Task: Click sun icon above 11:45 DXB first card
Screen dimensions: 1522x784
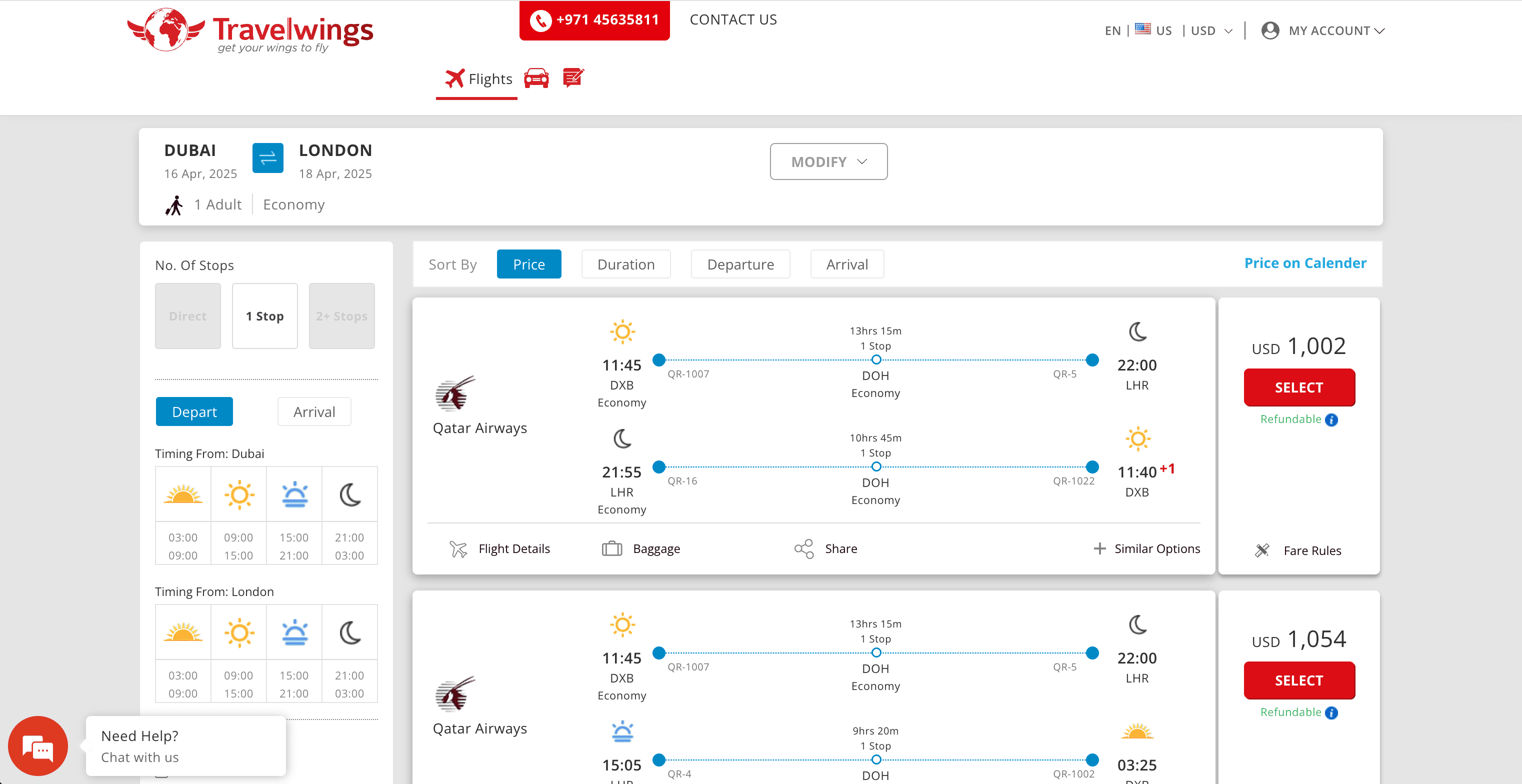Action: pyautogui.click(x=622, y=331)
